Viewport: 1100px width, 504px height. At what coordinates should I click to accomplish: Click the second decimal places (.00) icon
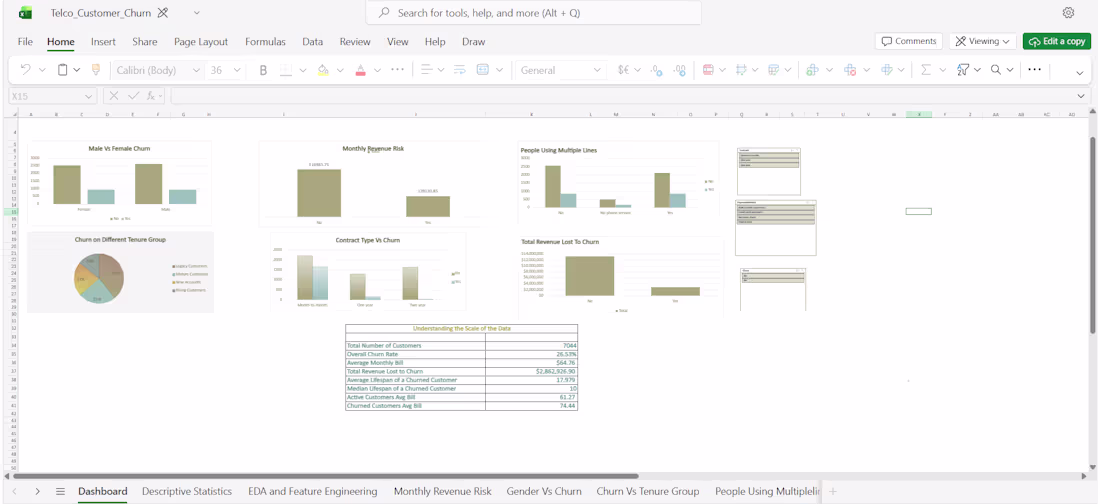[679, 70]
